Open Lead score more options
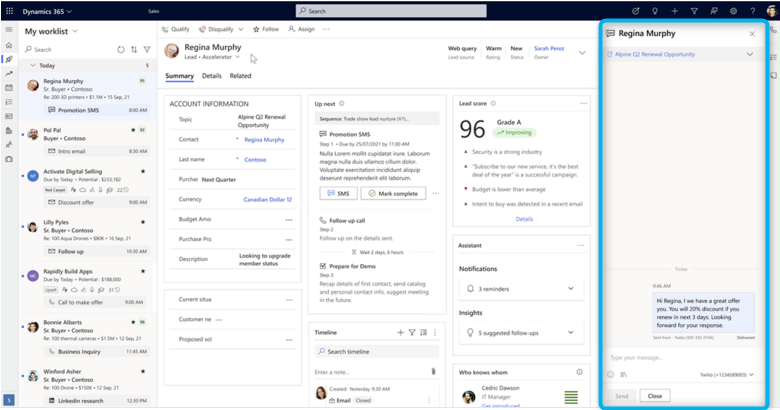Image resolution: width=780 pixels, height=410 pixels. coord(584,103)
